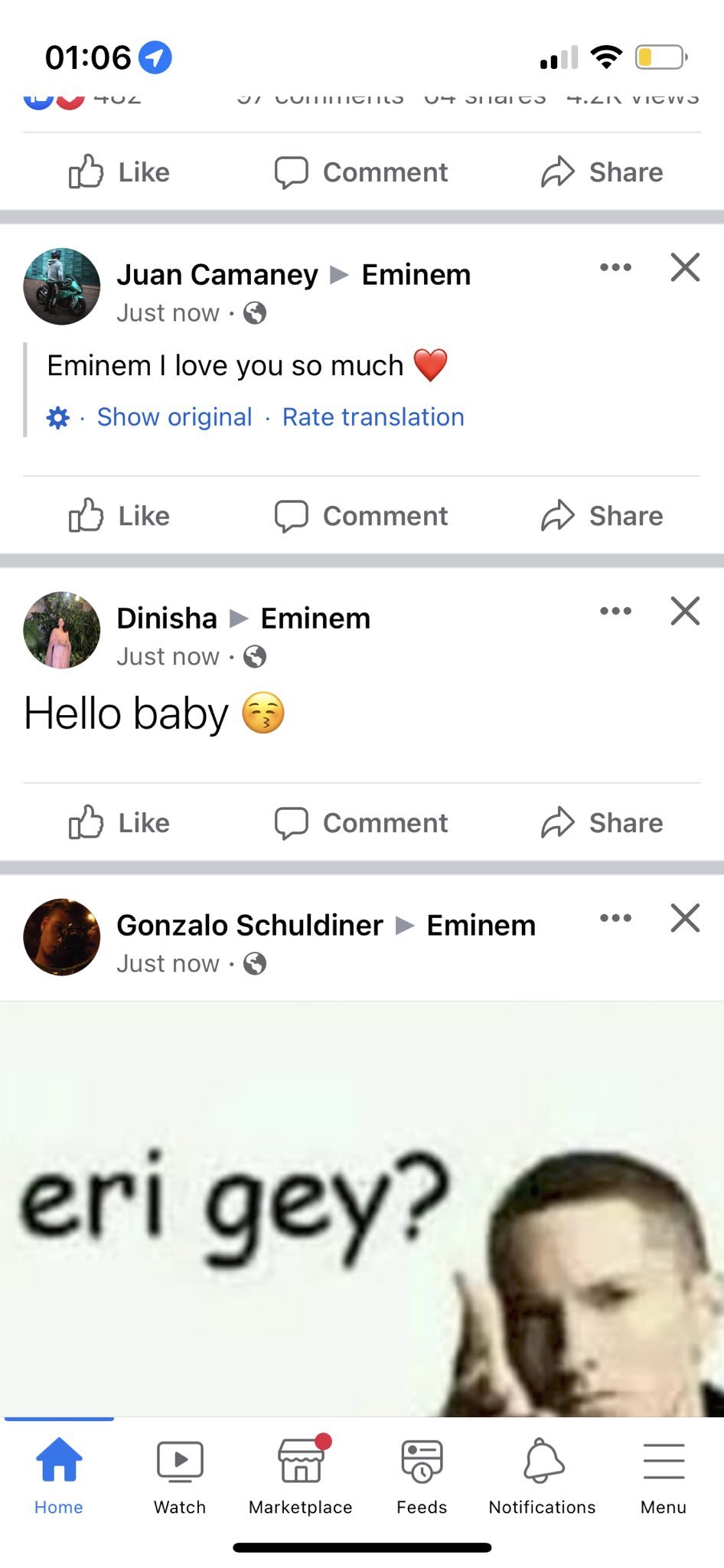The height and width of the screenshot is (1568, 724).
Task: Open the Menu hamburger icon
Action: 664,1476
